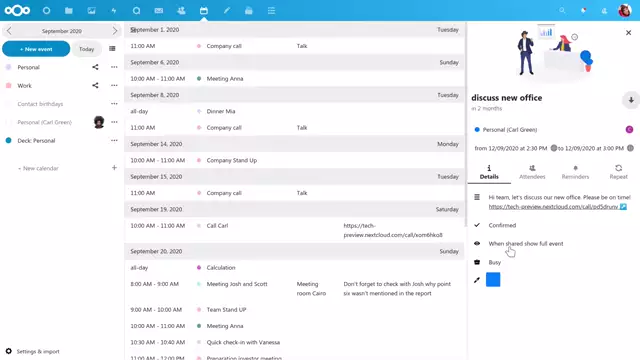Open the search magnifier in header
Image resolution: width=640 pixels, height=360 pixels.
pyautogui.click(x=562, y=11)
